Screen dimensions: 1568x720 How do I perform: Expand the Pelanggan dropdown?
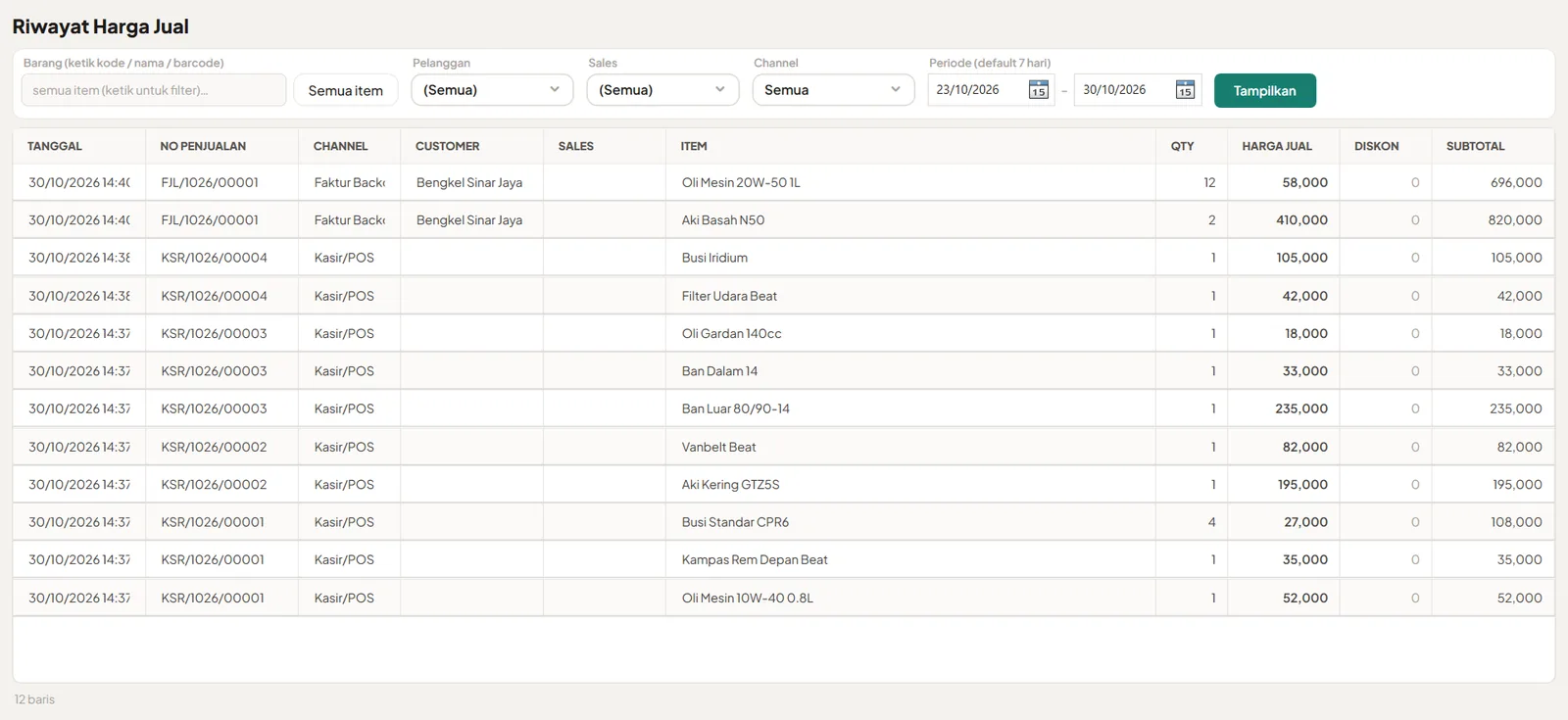coord(492,90)
